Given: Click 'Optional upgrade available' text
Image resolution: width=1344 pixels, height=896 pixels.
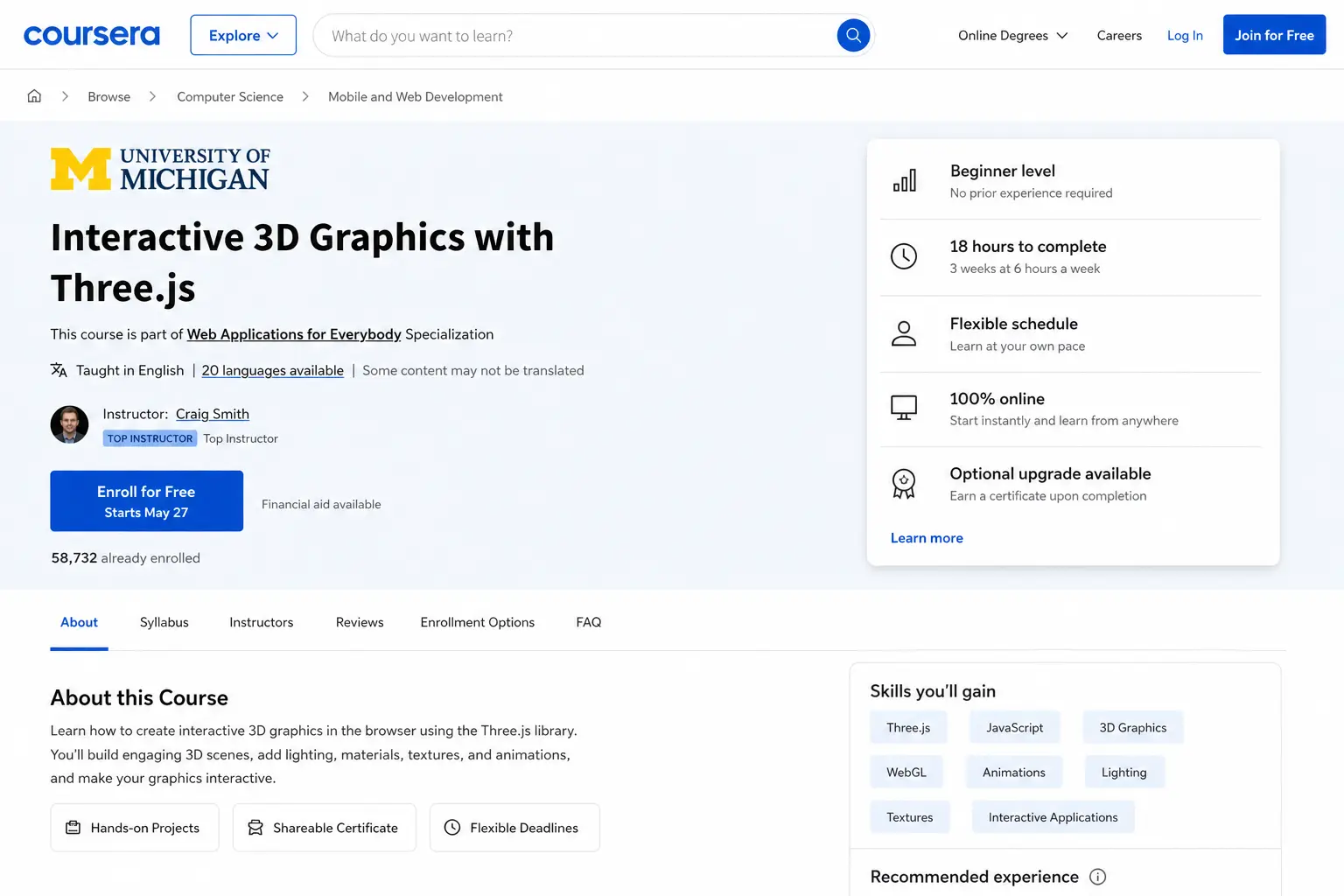Looking at the screenshot, I should click(1051, 474).
